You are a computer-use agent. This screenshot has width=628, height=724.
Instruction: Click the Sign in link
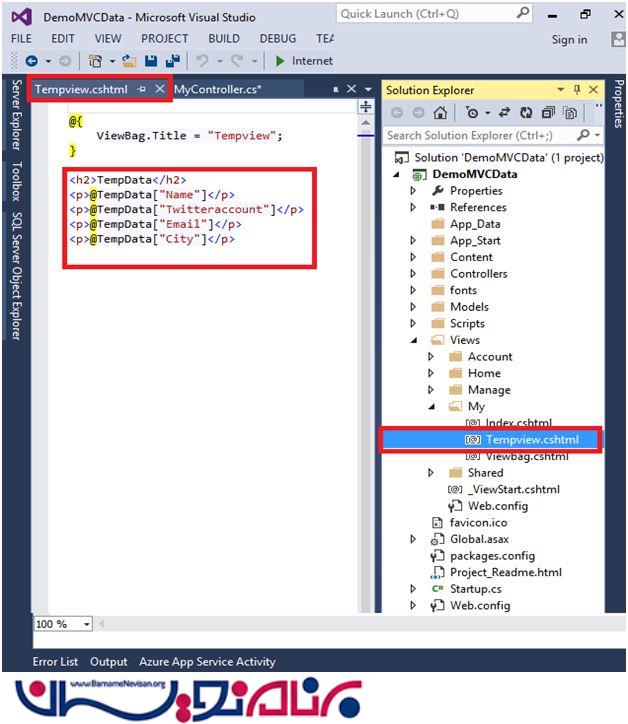click(x=569, y=39)
